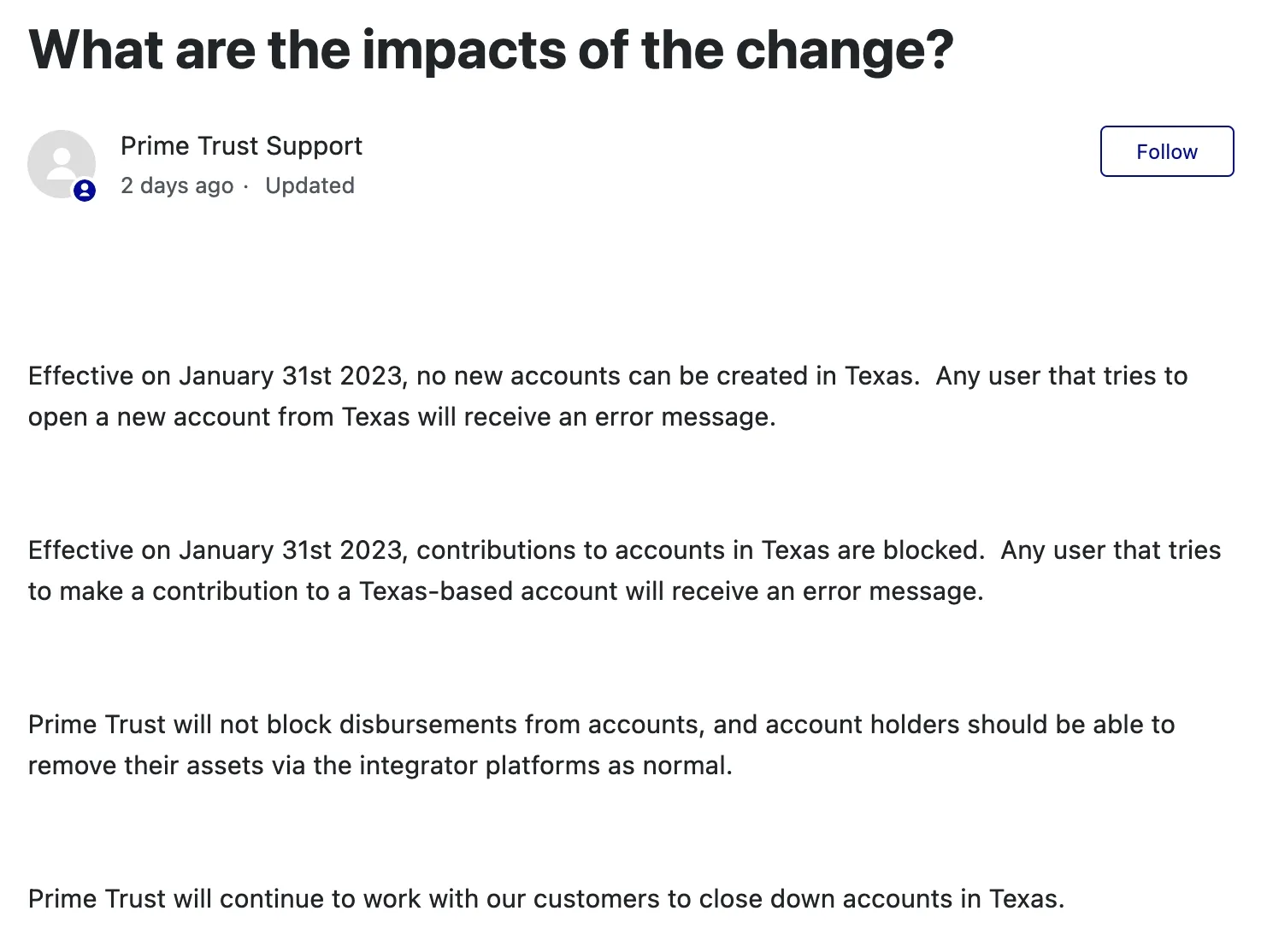Click the word "change?" in the title
This screenshot has height=952, width=1267.
pos(845,50)
